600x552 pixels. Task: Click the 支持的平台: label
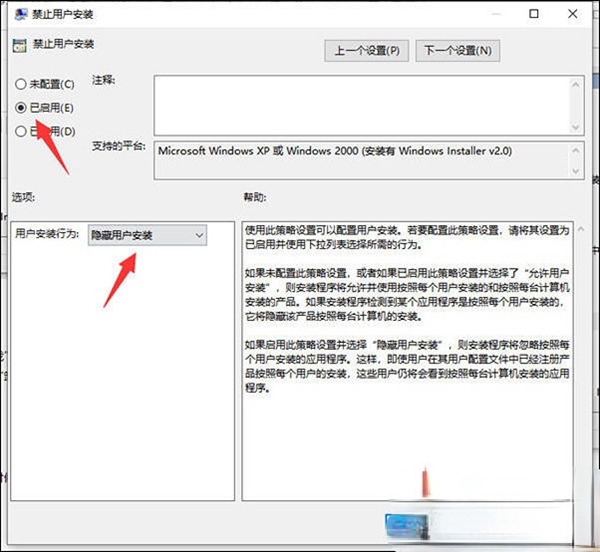(x=119, y=146)
